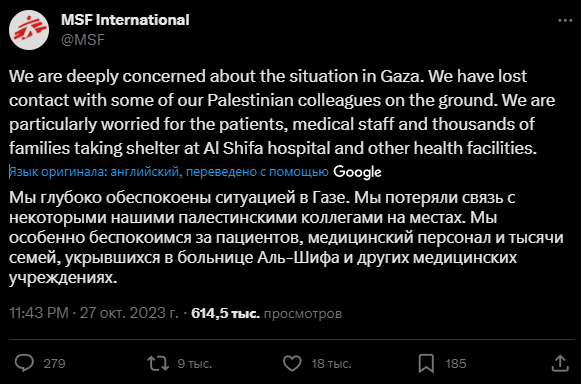Open the @MSF handle link
This screenshot has height=384, width=581.
point(83,40)
